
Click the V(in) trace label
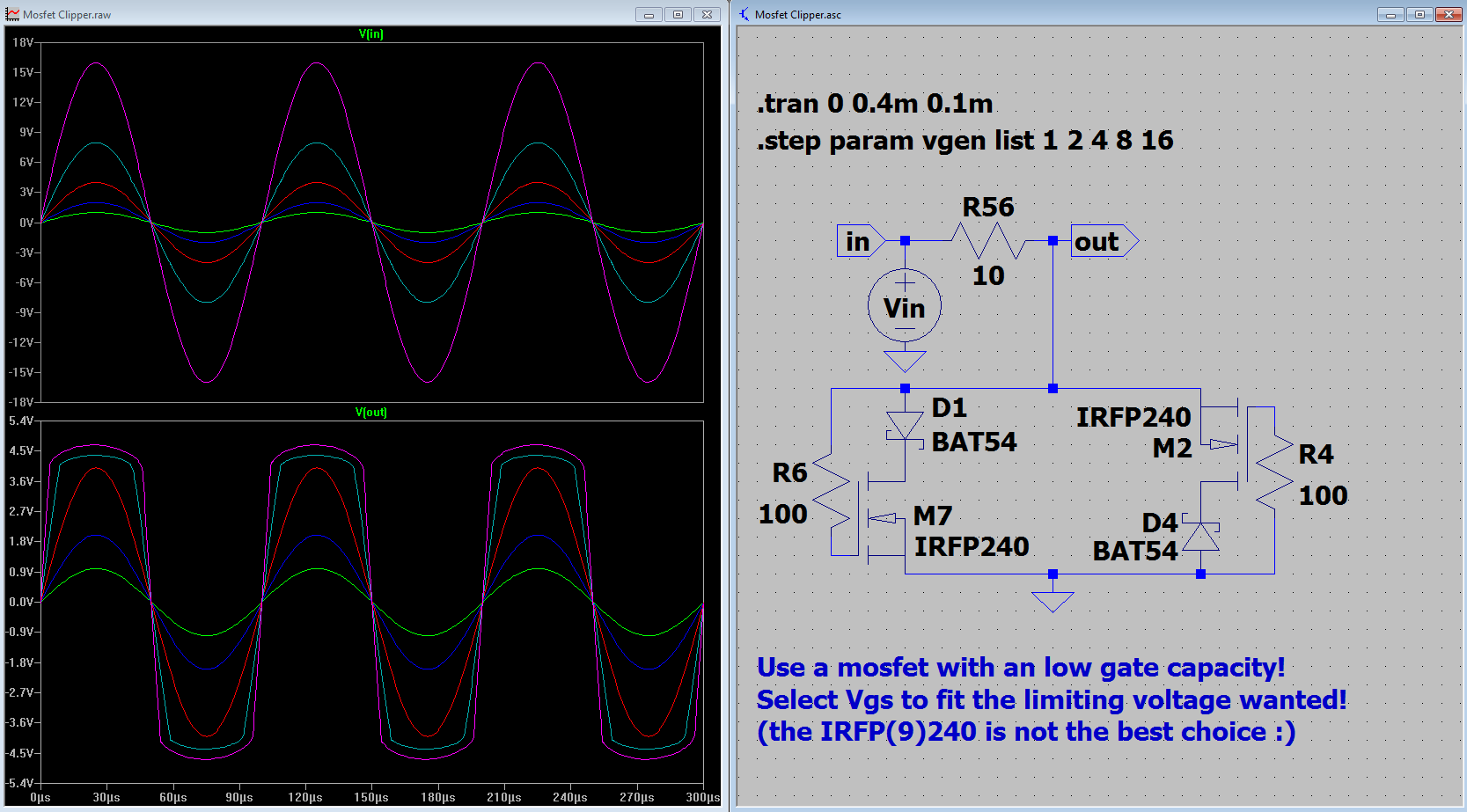point(371,34)
